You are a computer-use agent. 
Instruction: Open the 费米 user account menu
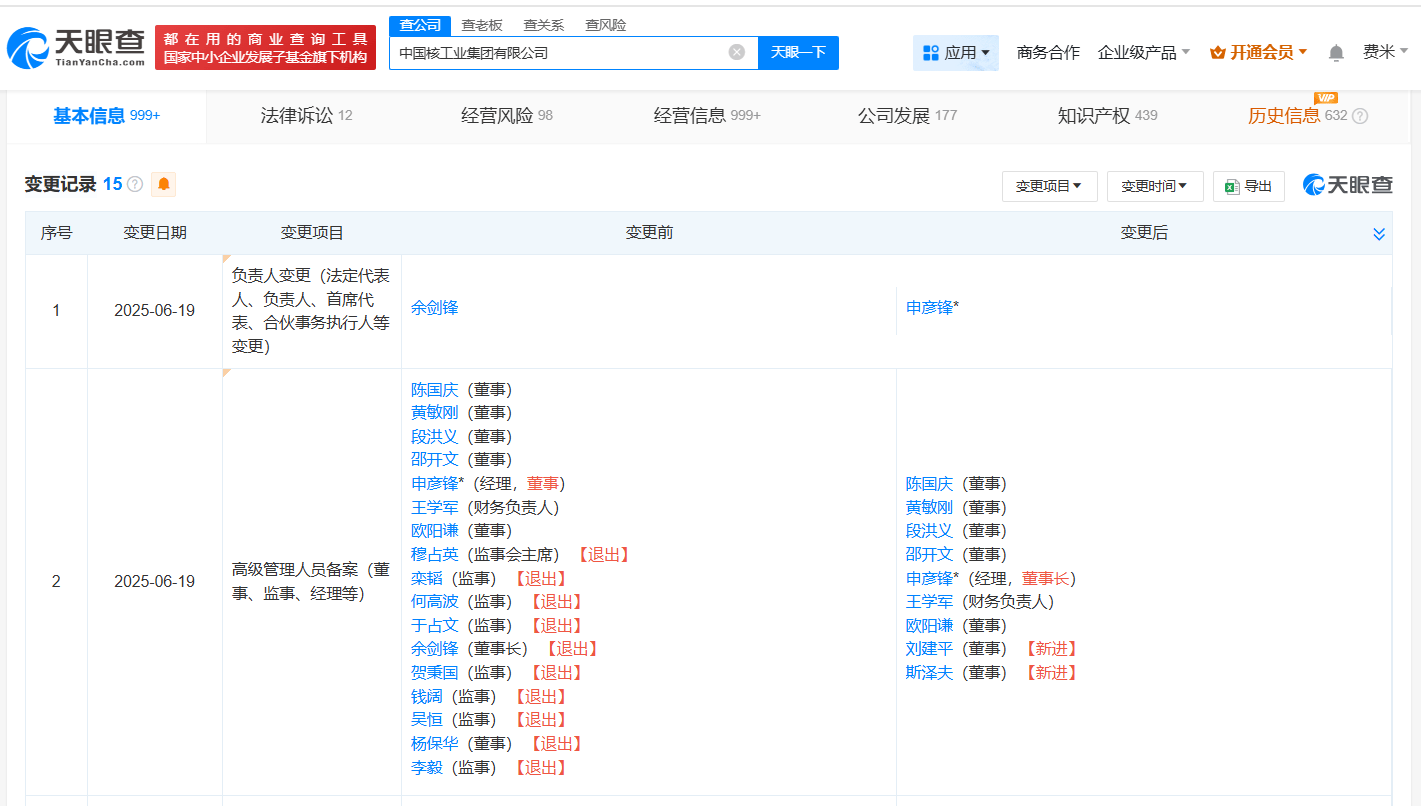1385,52
